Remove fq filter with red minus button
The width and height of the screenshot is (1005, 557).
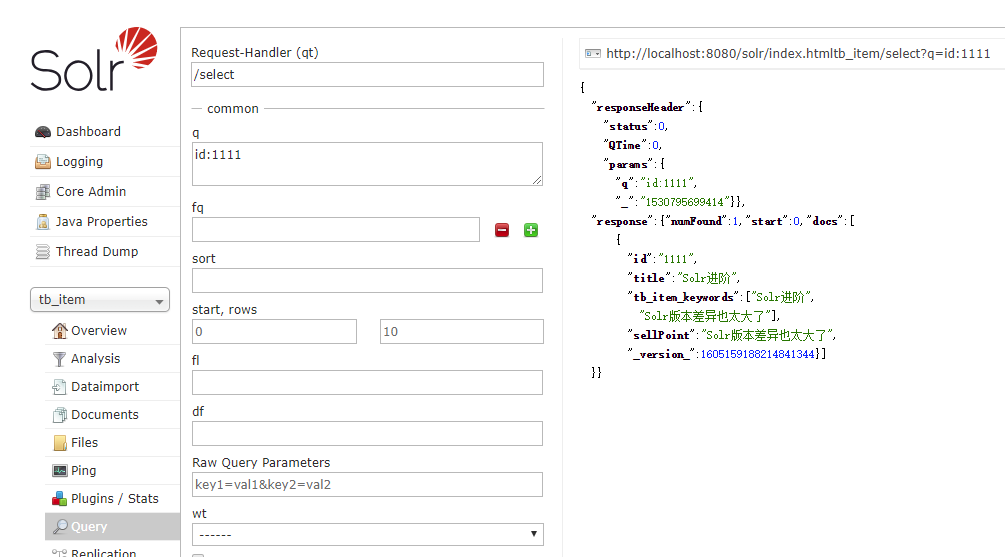(x=502, y=230)
